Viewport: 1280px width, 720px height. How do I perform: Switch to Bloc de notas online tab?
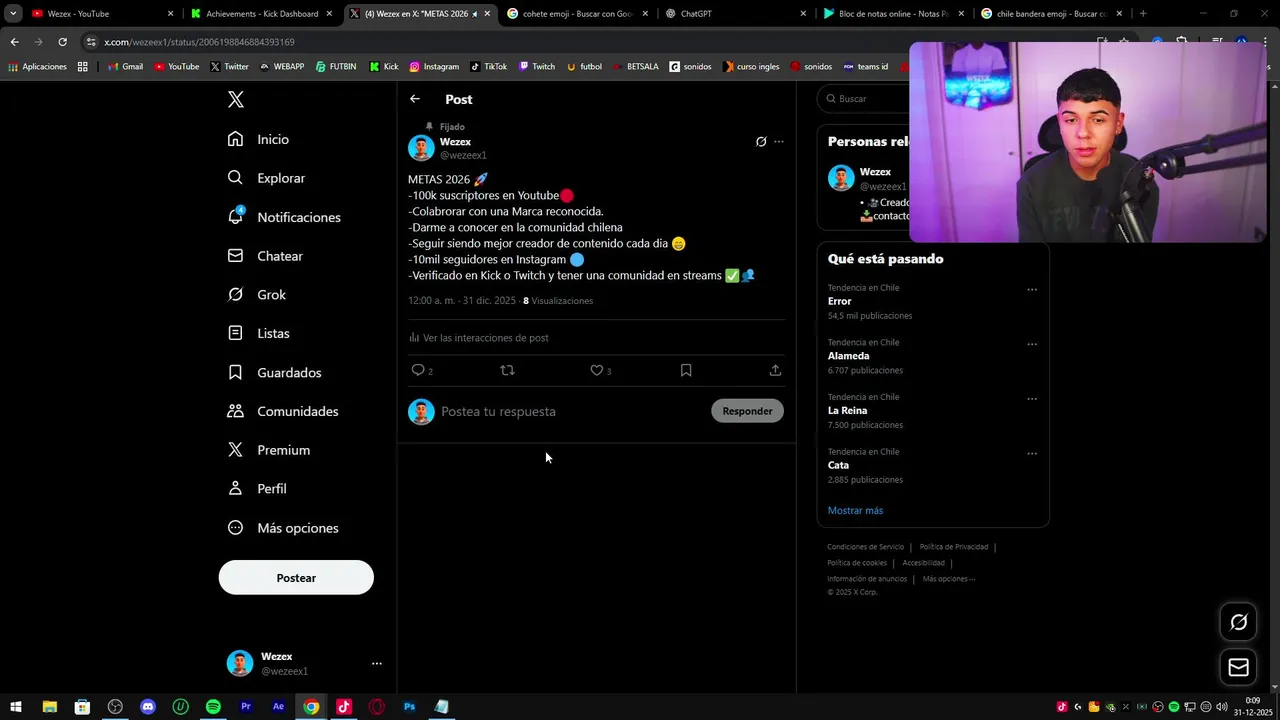click(x=893, y=14)
